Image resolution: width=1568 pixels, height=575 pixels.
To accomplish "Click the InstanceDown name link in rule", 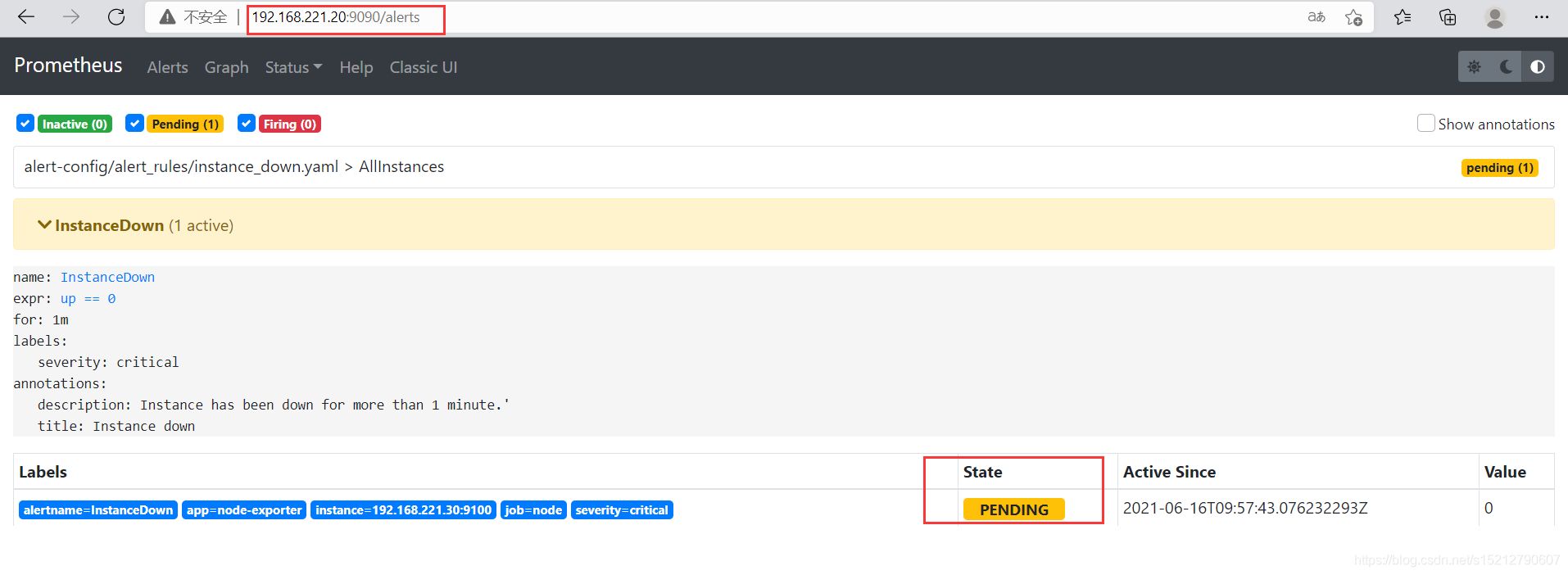I will click(x=107, y=277).
